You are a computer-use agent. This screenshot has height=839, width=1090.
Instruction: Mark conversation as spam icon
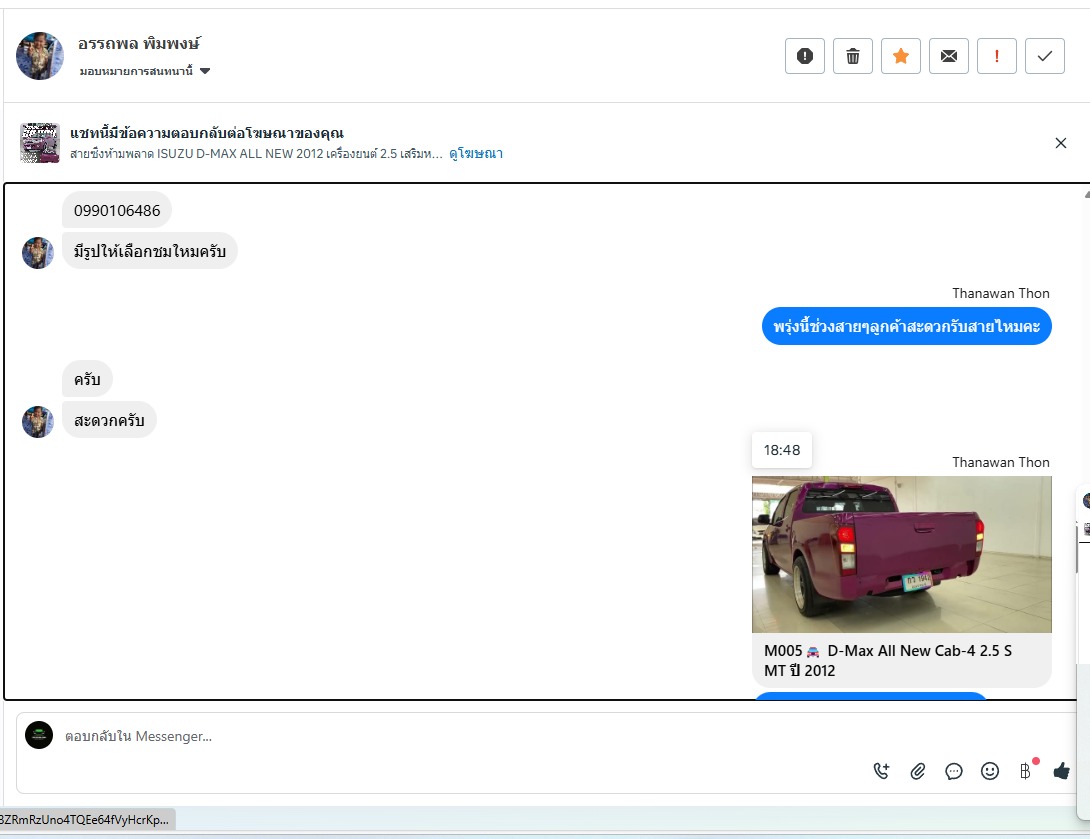point(804,56)
